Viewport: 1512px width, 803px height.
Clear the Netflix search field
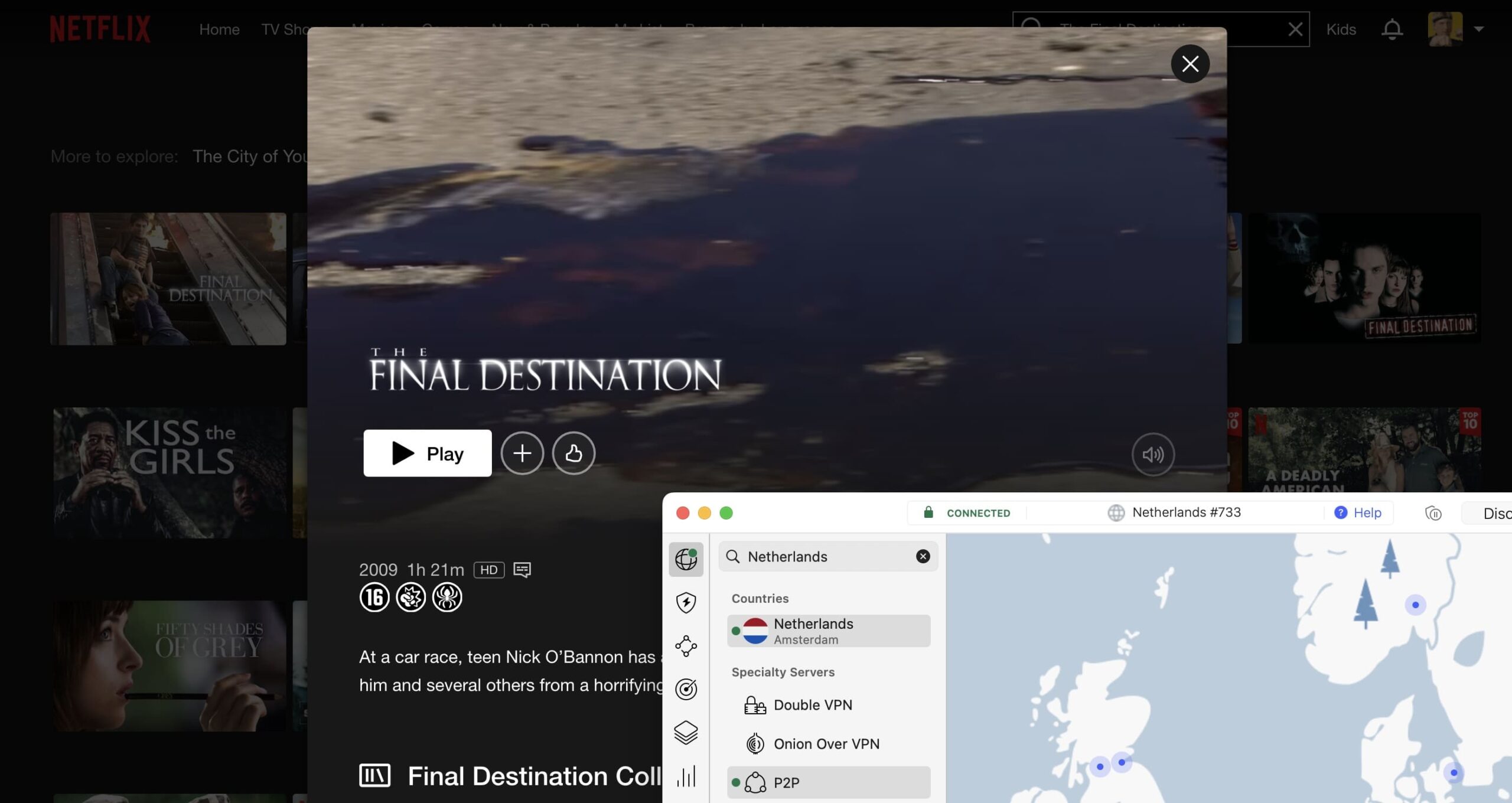1295,29
